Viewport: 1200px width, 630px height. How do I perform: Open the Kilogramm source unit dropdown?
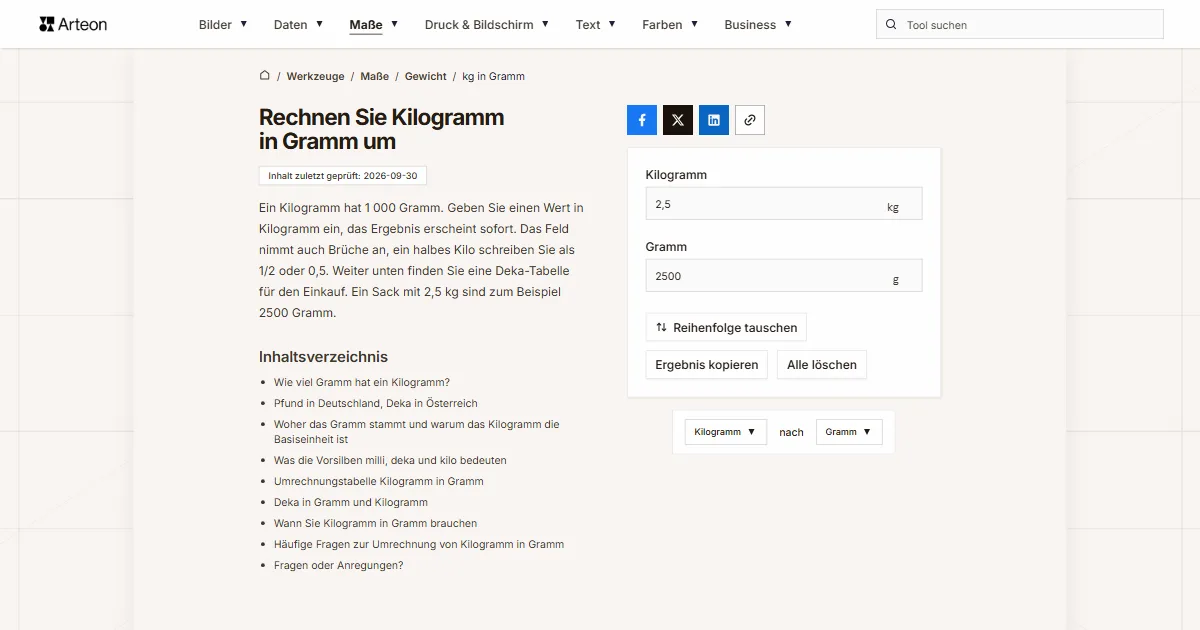click(725, 432)
